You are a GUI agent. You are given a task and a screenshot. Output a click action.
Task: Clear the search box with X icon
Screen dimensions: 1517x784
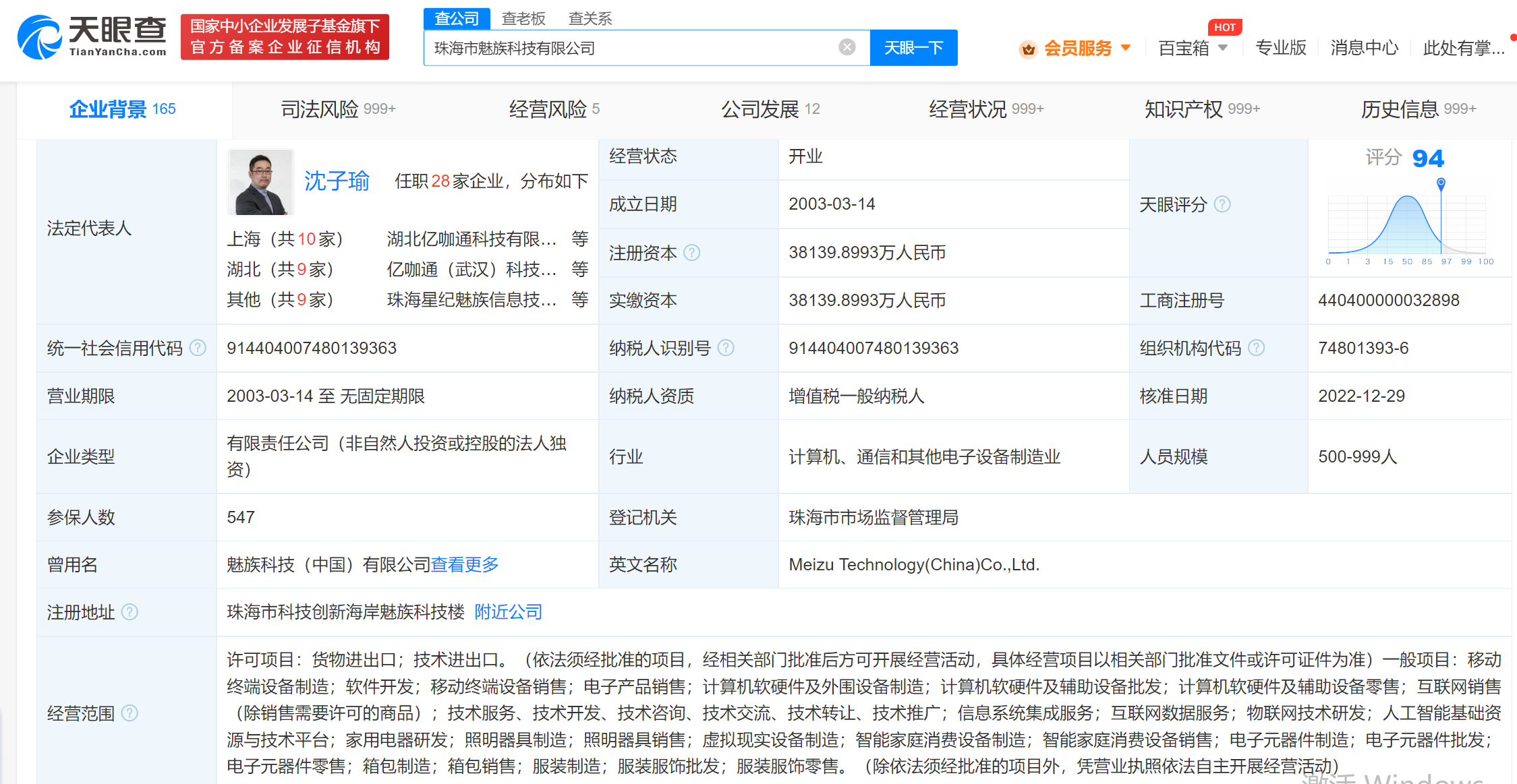[x=847, y=47]
